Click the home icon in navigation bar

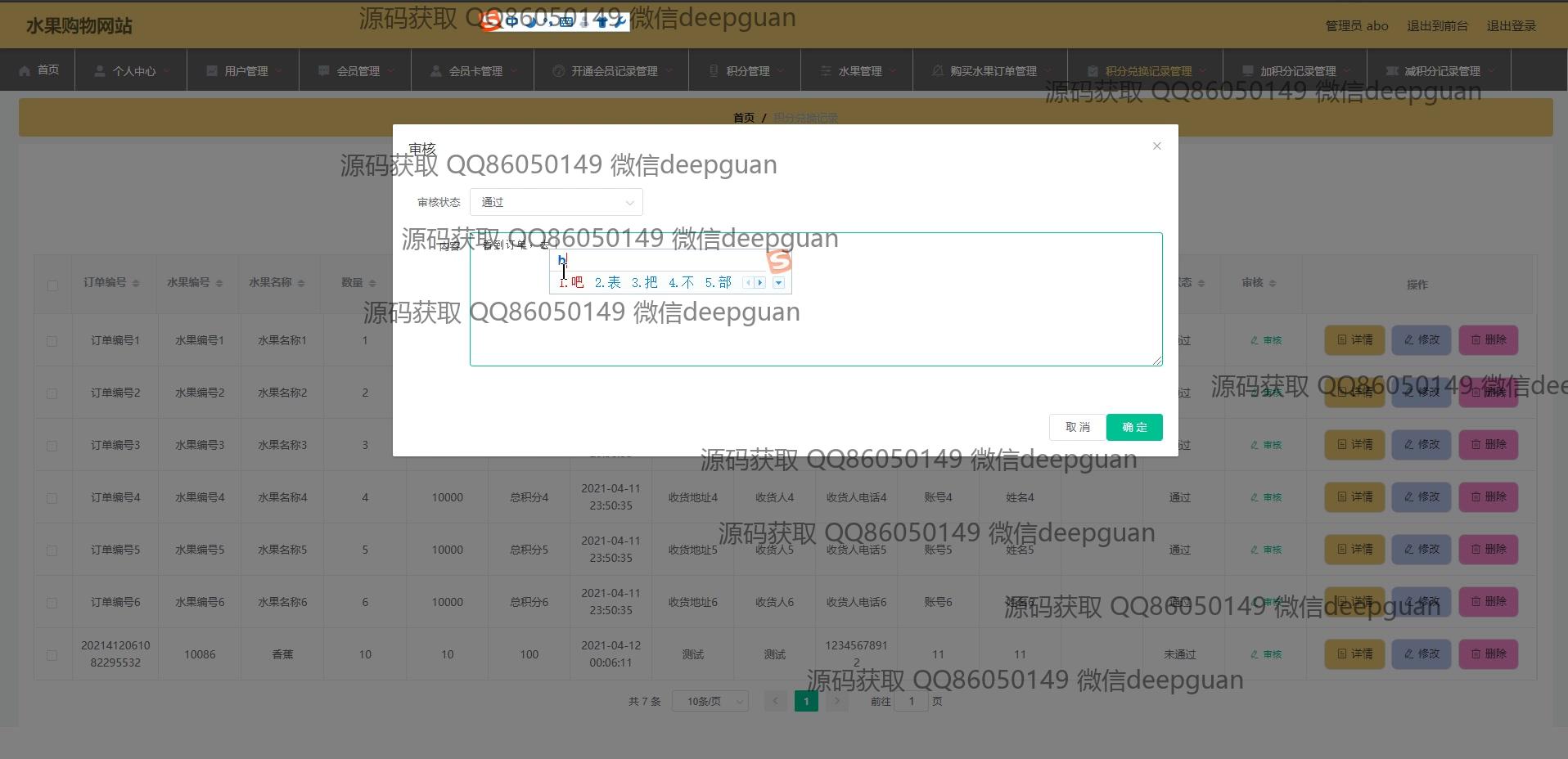(x=25, y=70)
